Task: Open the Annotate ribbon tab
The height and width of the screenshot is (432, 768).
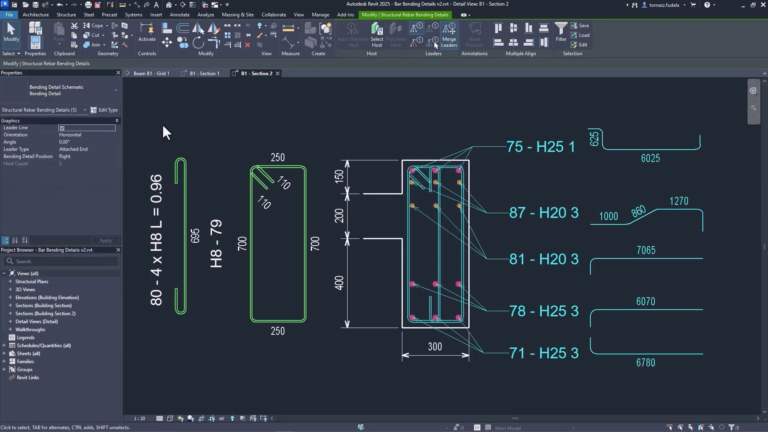Action: [179, 15]
